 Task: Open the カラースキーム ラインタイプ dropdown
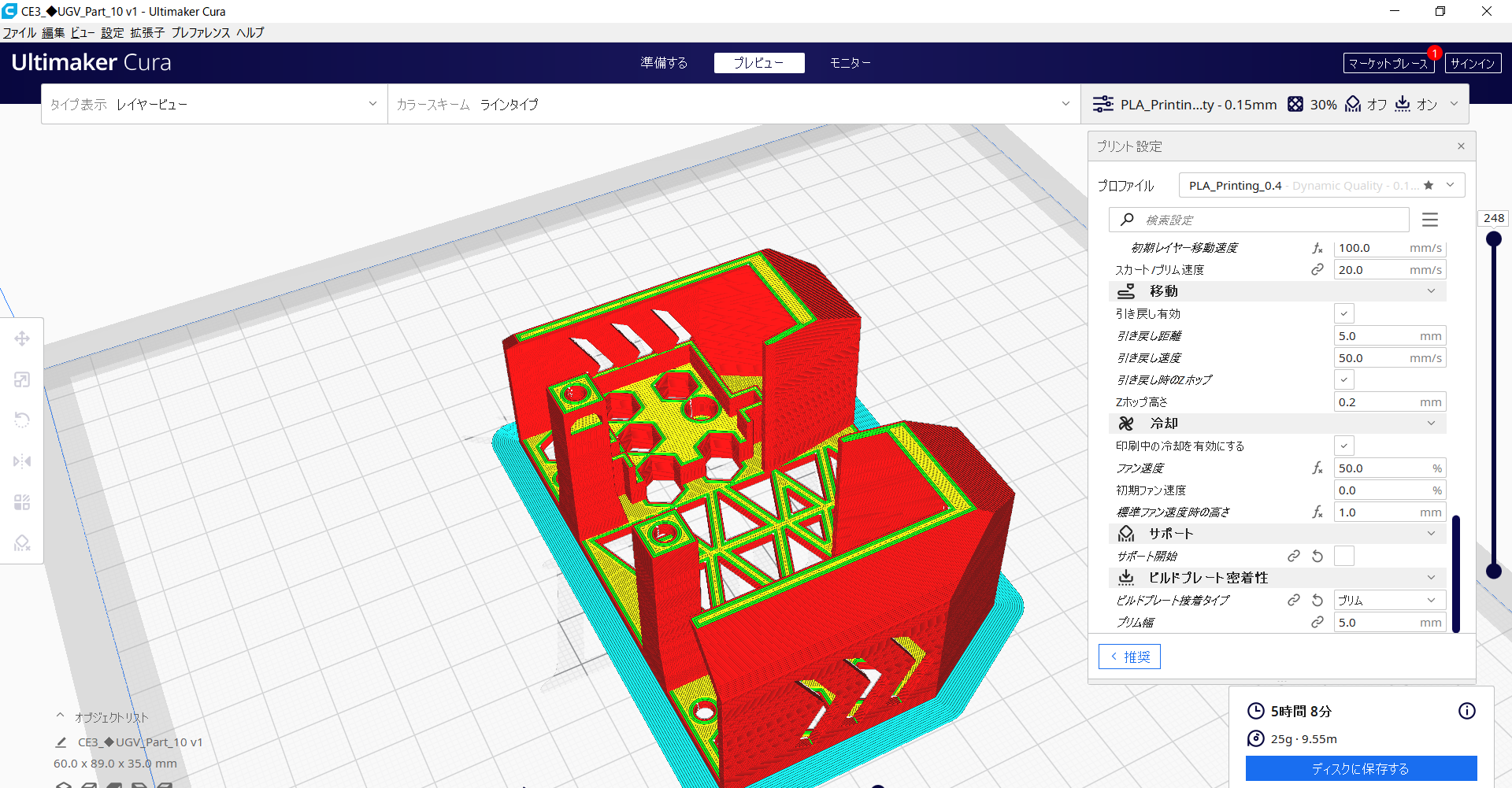734,104
